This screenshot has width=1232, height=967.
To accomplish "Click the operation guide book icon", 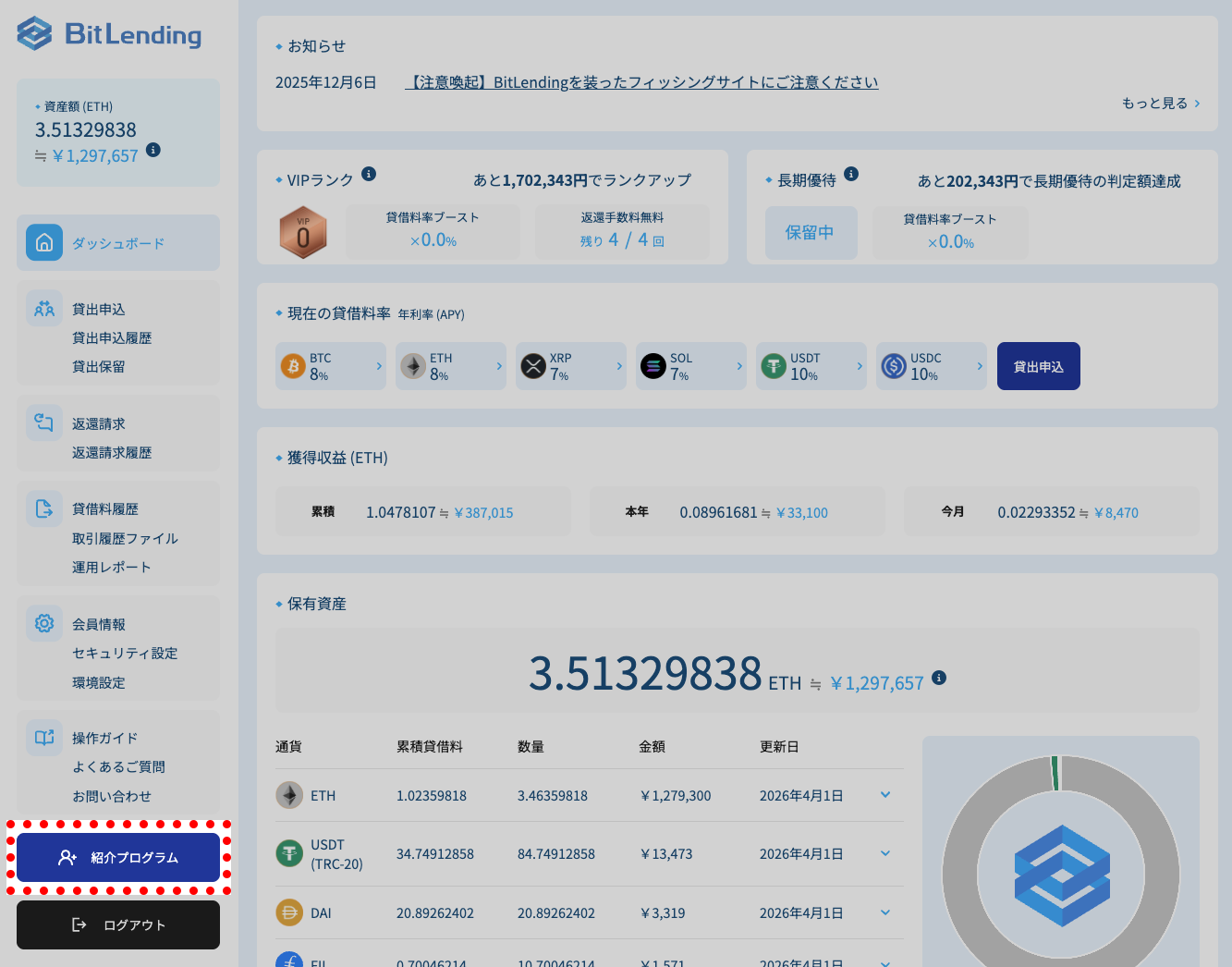I will 44,738.
